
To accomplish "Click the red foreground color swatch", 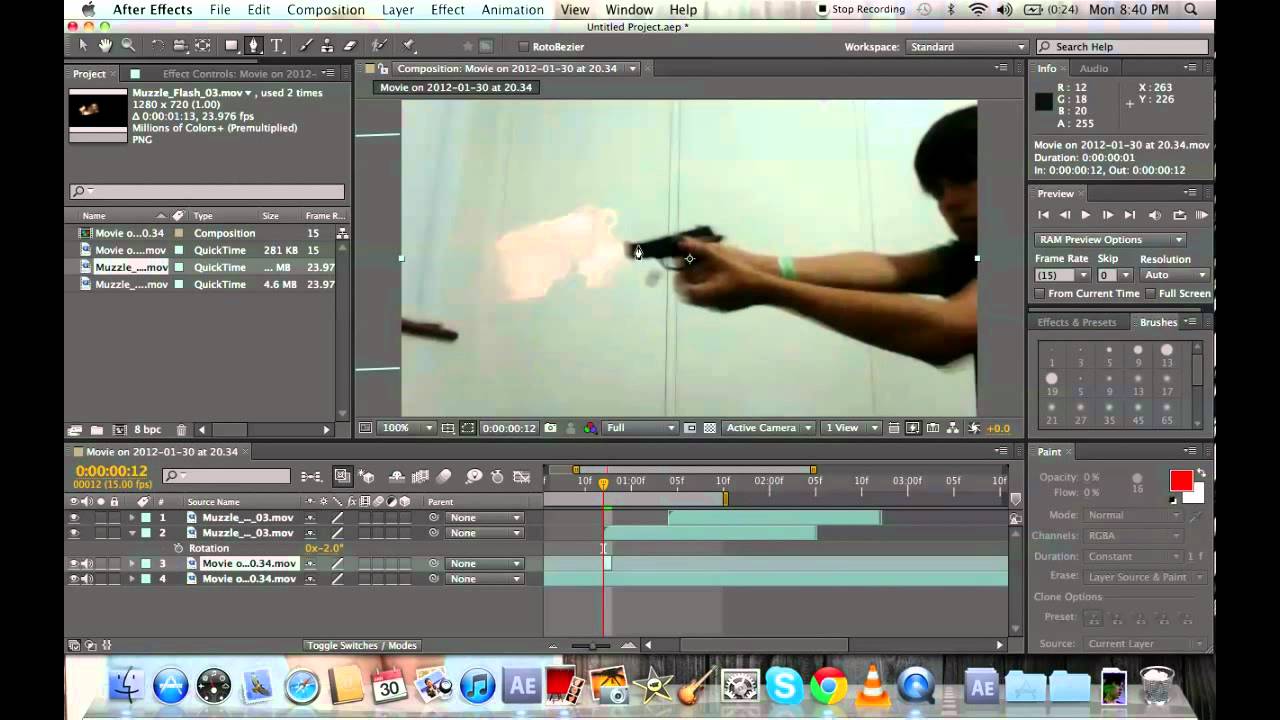I will click(x=1181, y=480).
